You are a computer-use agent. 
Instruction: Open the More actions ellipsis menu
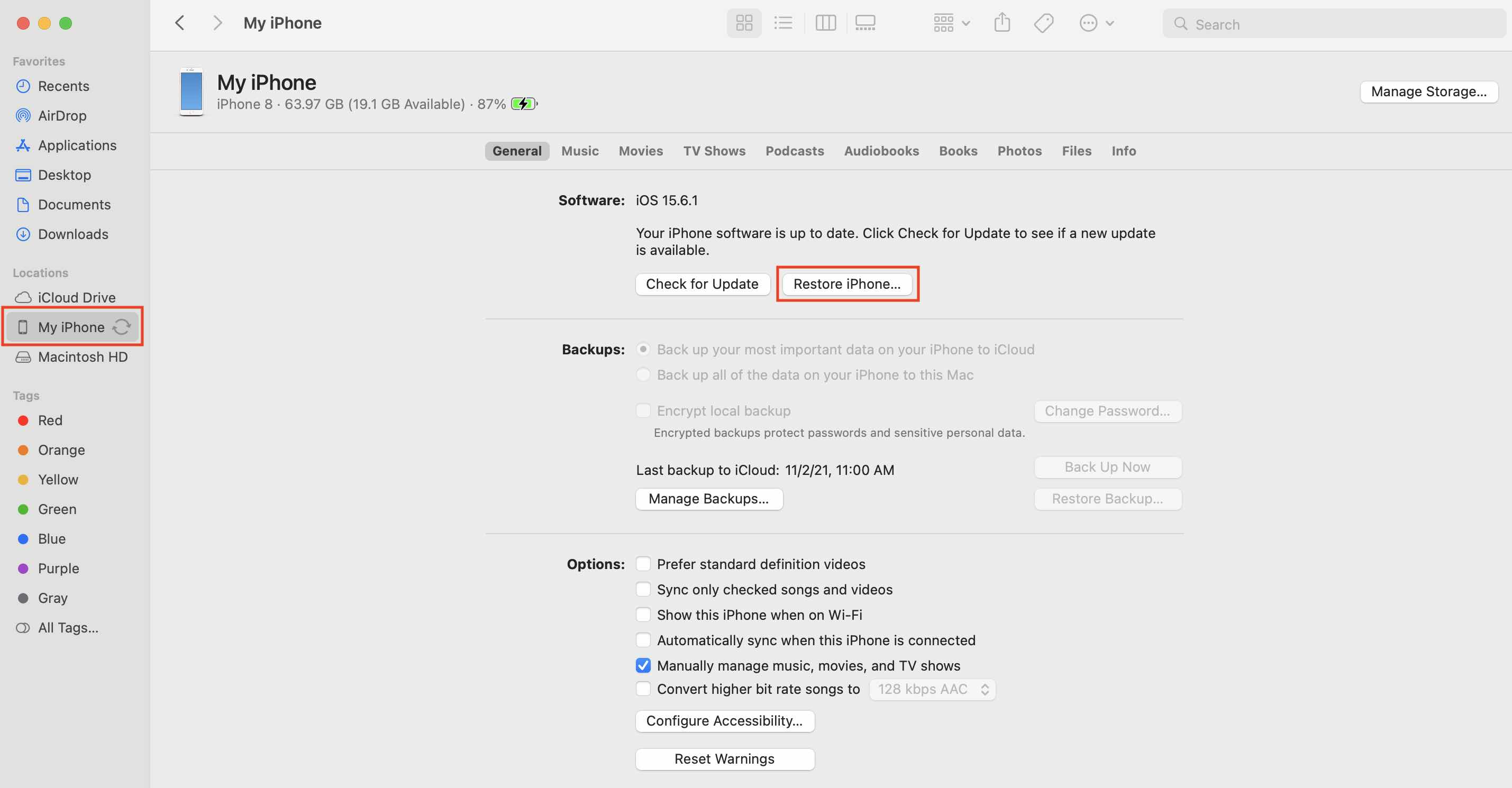[x=1096, y=23]
